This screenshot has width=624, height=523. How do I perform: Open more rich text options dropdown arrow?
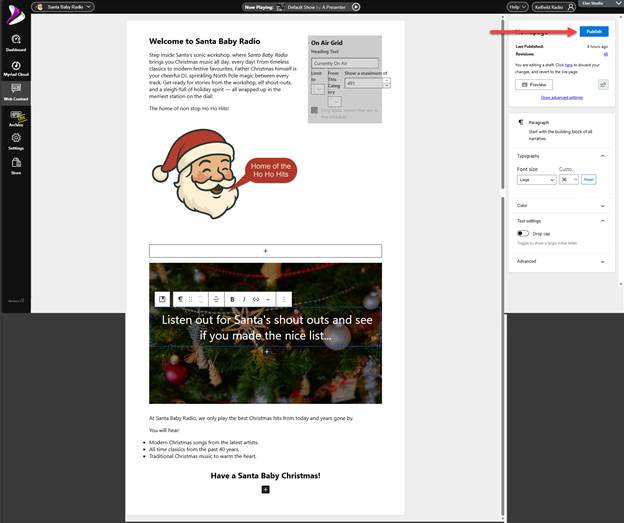tap(268, 299)
